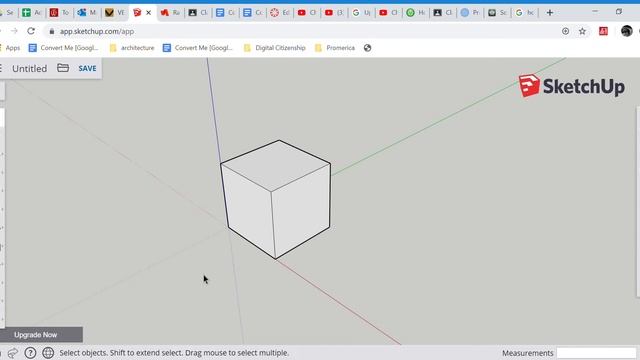The height and width of the screenshot is (360, 640).
Task: Switch to the 'Hc' tab with green icon
Action: point(416,13)
